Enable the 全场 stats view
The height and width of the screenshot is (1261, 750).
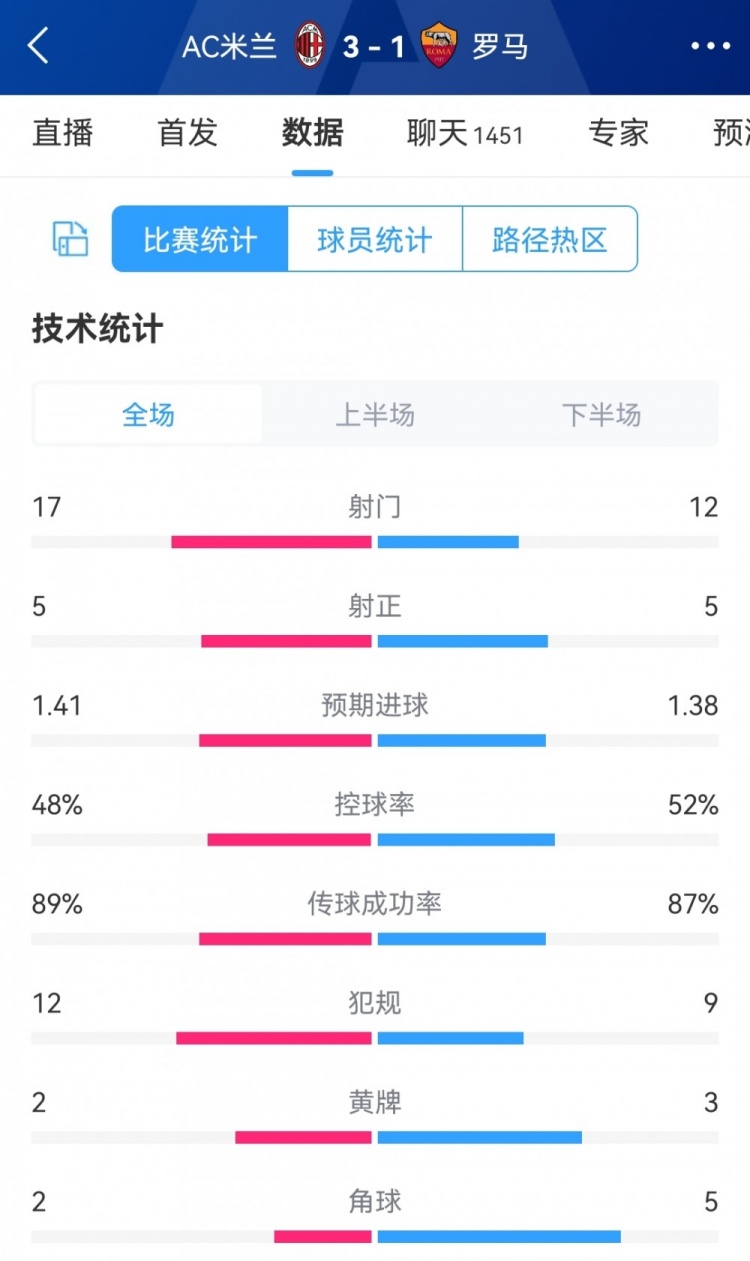click(147, 414)
